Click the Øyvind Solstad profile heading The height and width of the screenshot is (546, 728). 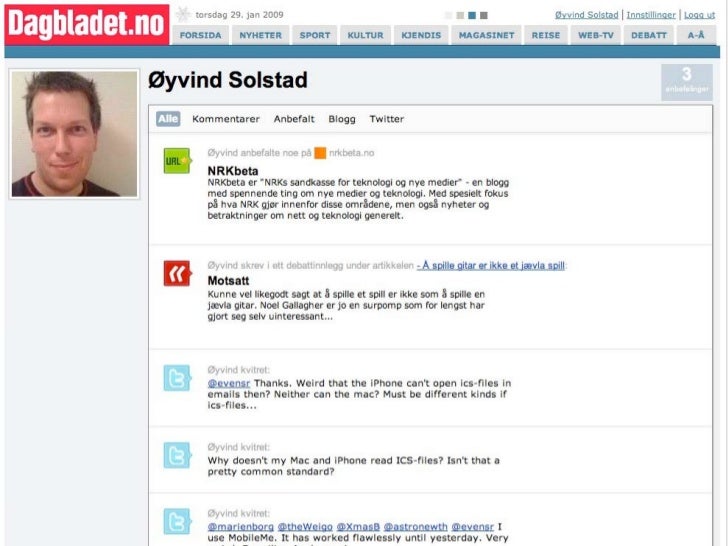(228, 80)
